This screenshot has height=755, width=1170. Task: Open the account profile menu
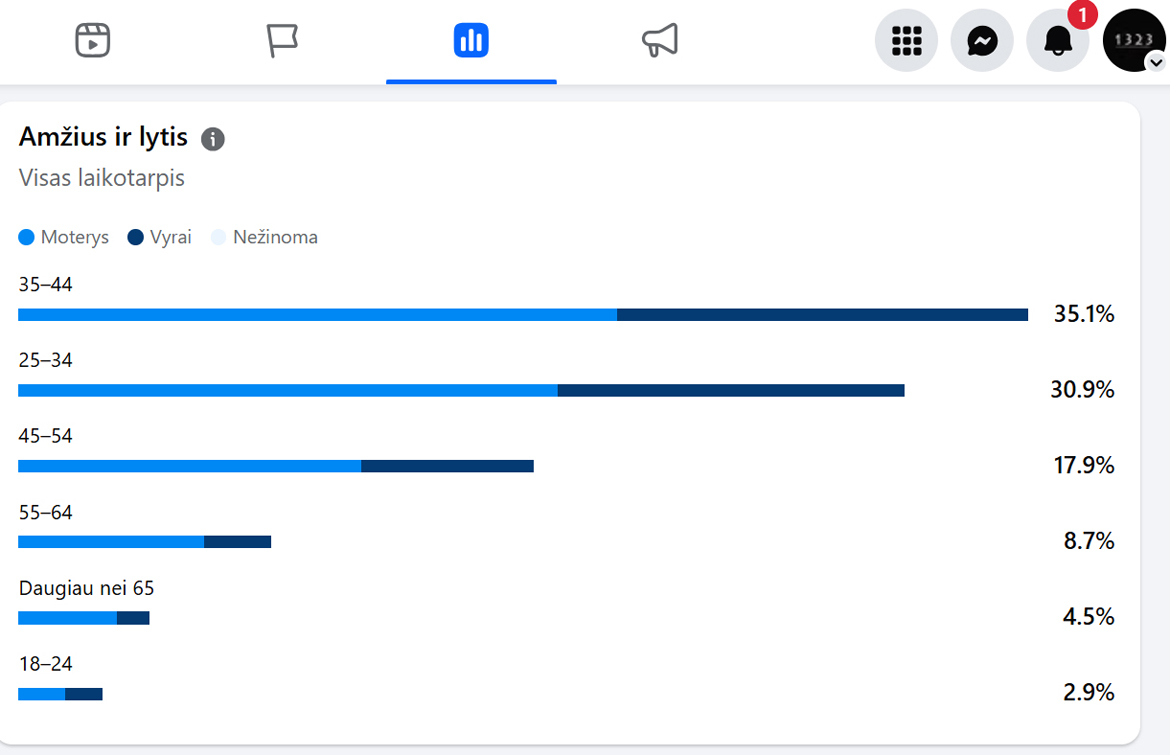click(1134, 40)
